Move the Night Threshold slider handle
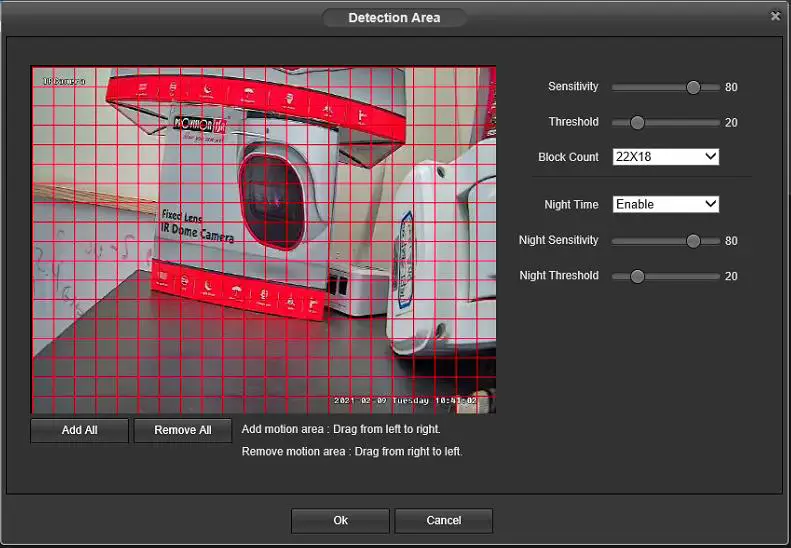The height and width of the screenshot is (548, 791). click(x=637, y=277)
